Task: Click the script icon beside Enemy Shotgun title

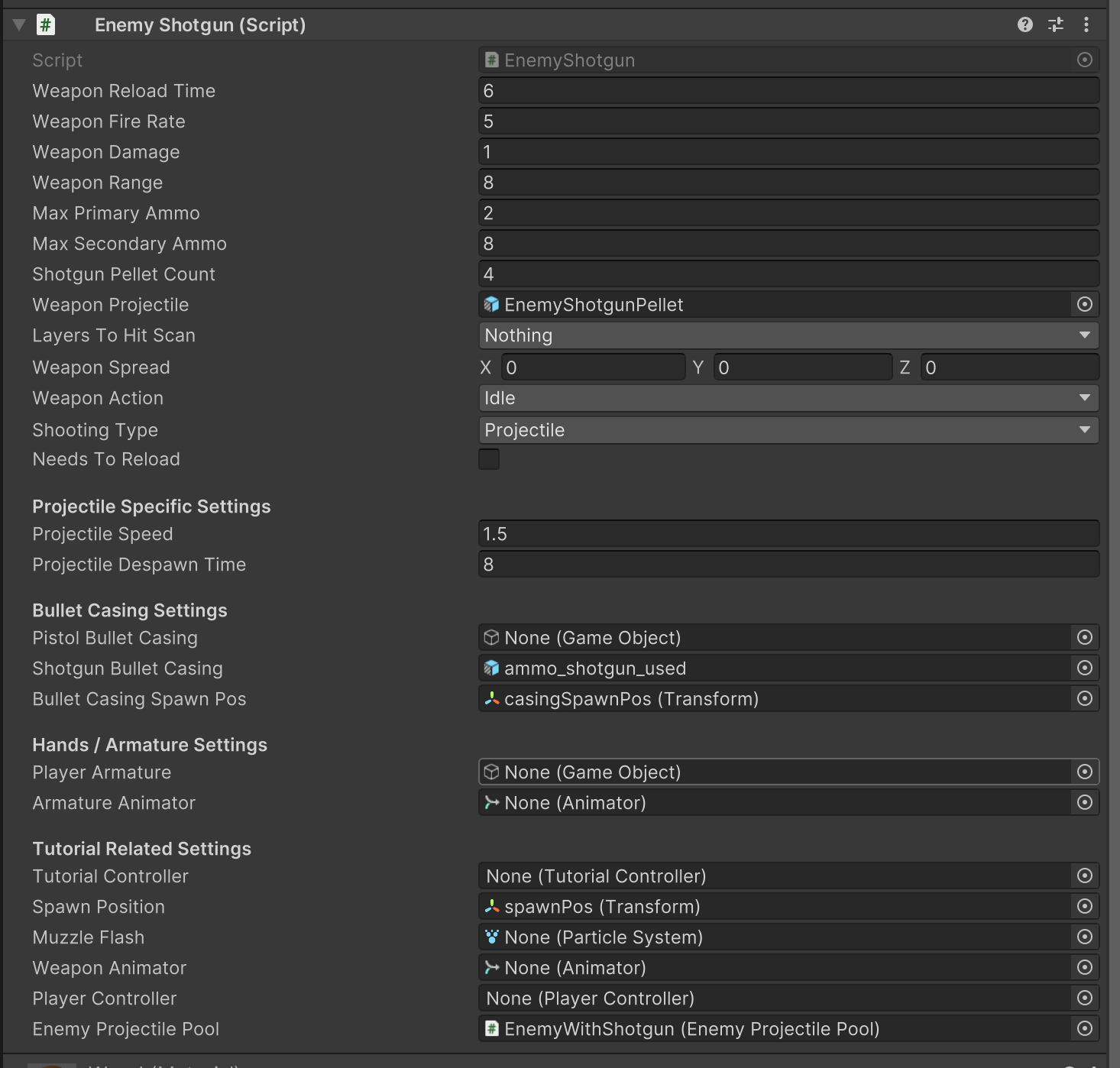Action: (x=45, y=24)
